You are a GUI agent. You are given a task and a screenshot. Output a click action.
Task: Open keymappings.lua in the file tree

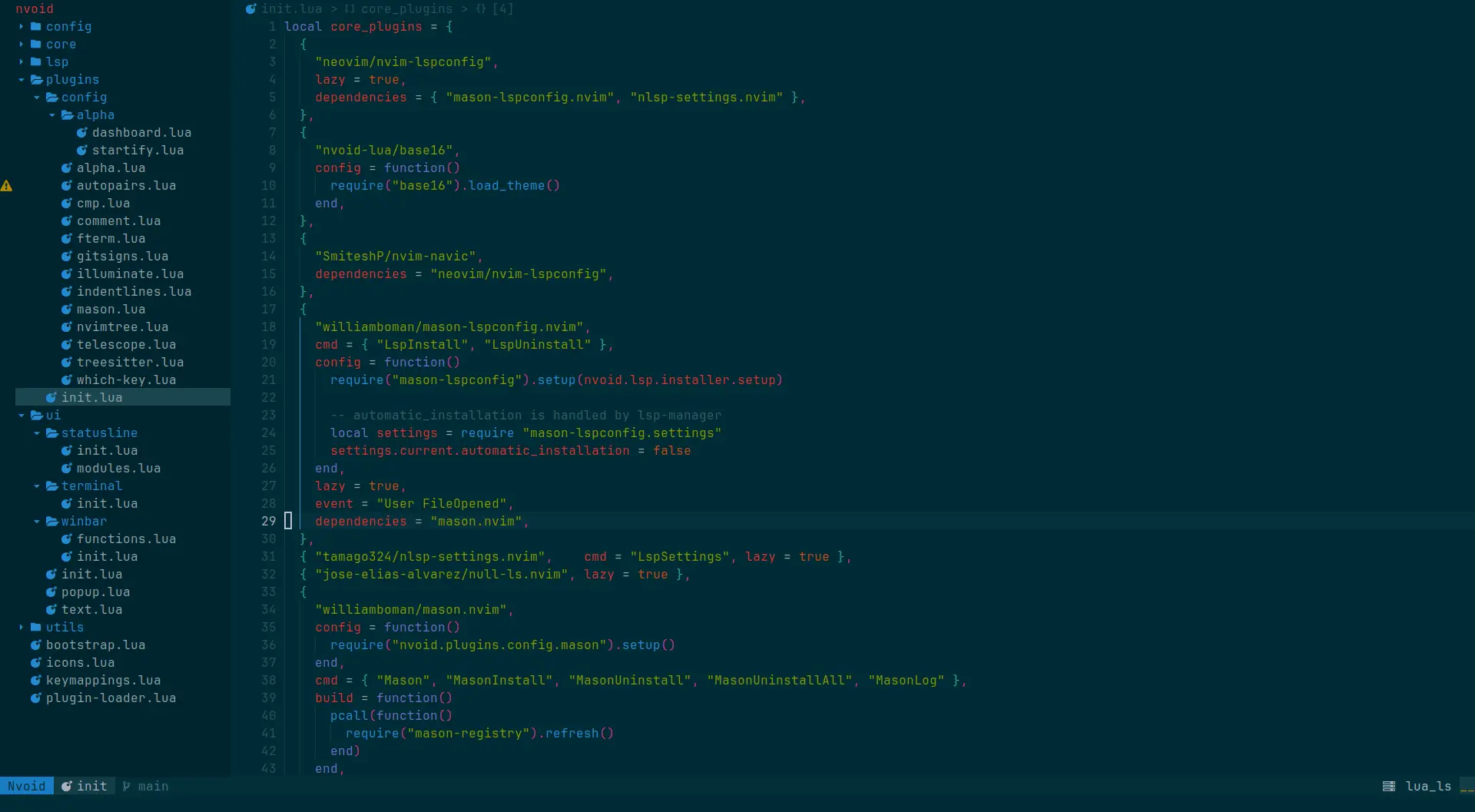click(104, 681)
